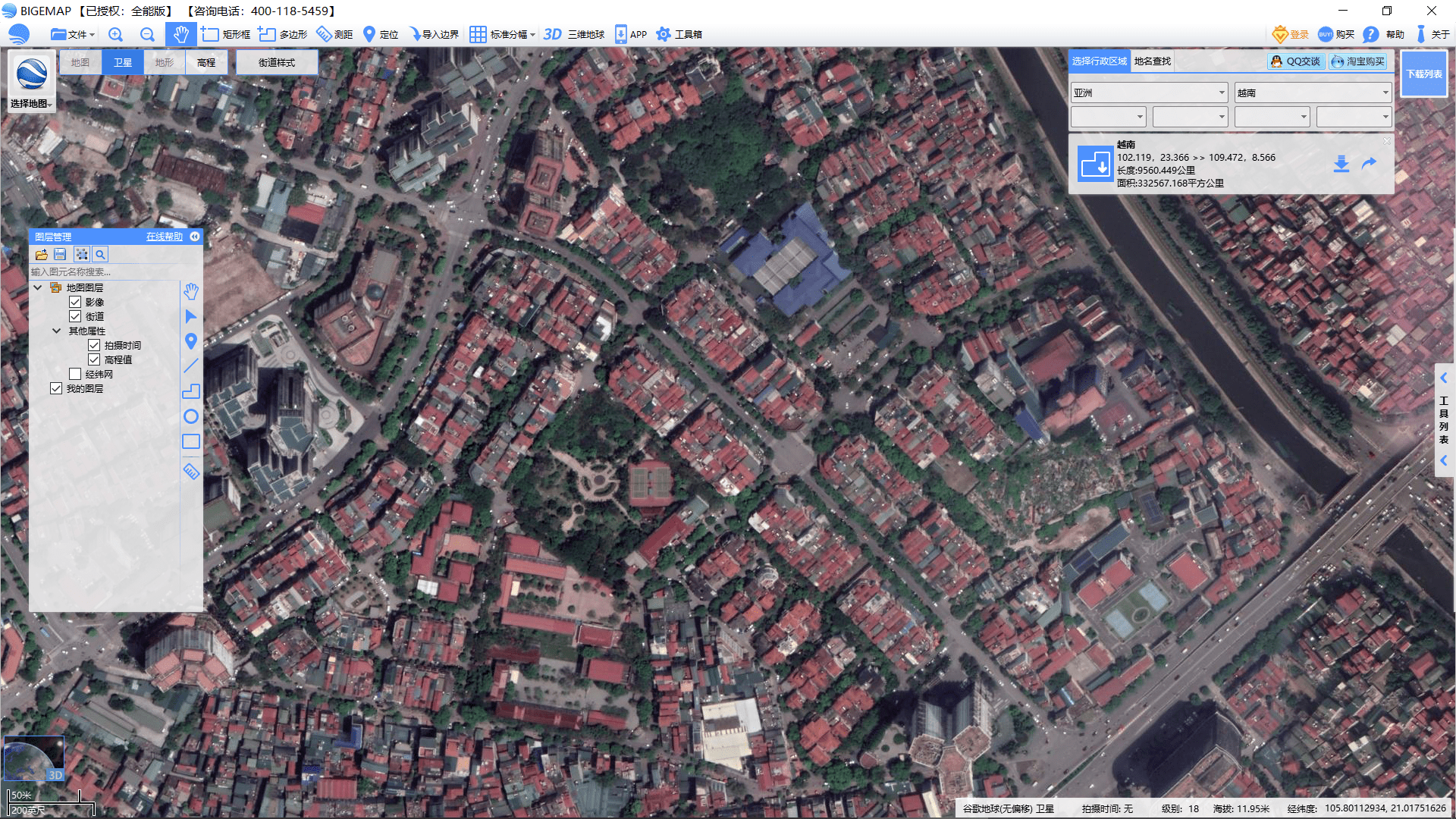The image size is (1456, 819).
Task: Click the 登录 login icon
Action: 1291,34
